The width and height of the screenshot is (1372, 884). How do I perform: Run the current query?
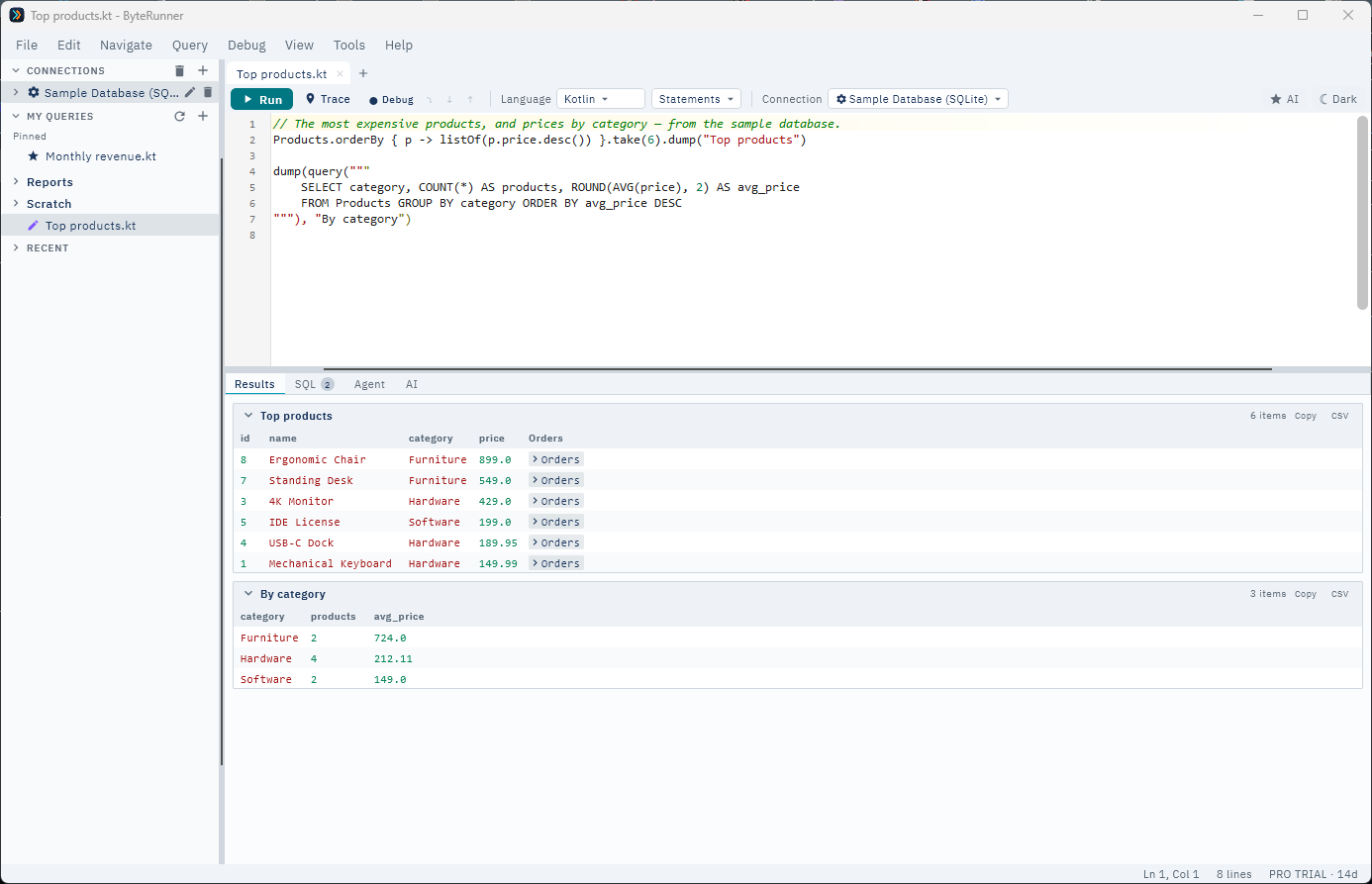coord(262,99)
